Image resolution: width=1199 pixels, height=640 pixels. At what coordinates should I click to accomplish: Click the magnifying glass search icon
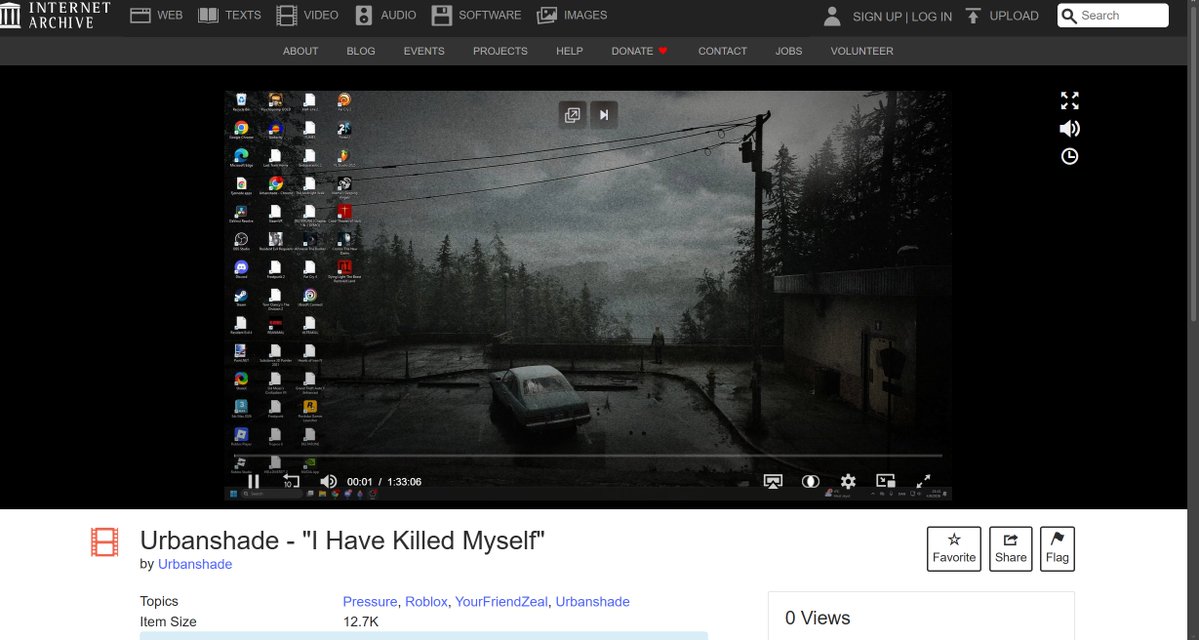pos(1069,15)
